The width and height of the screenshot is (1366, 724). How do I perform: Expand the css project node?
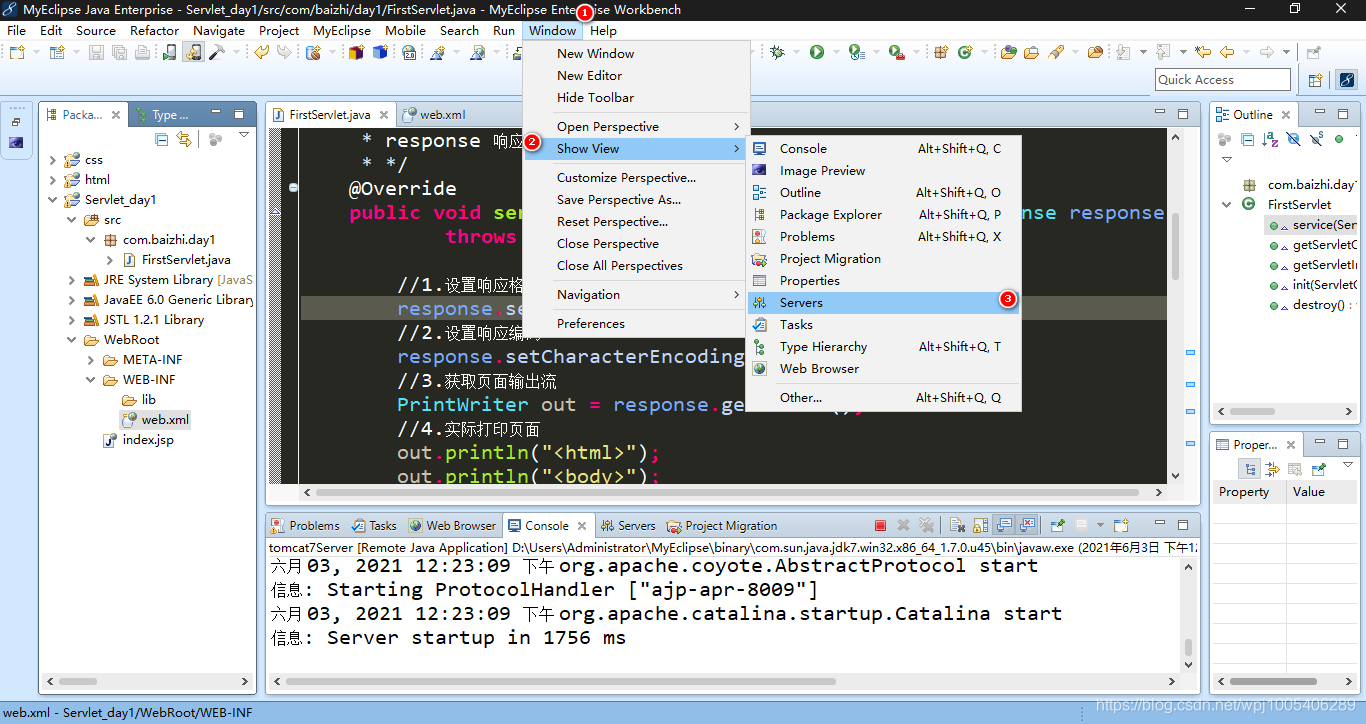pos(53,160)
